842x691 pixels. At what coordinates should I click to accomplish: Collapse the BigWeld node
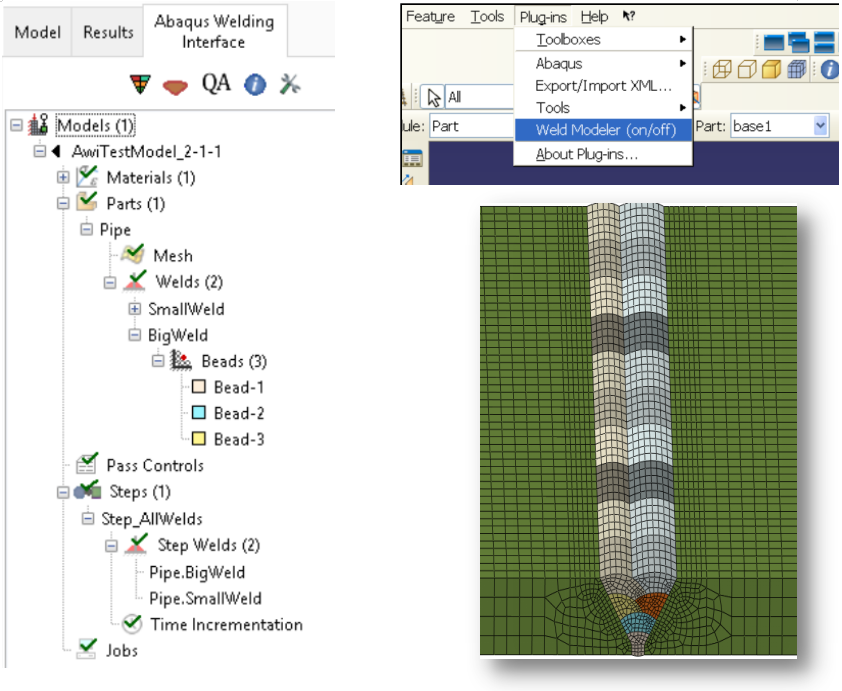tap(134, 335)
